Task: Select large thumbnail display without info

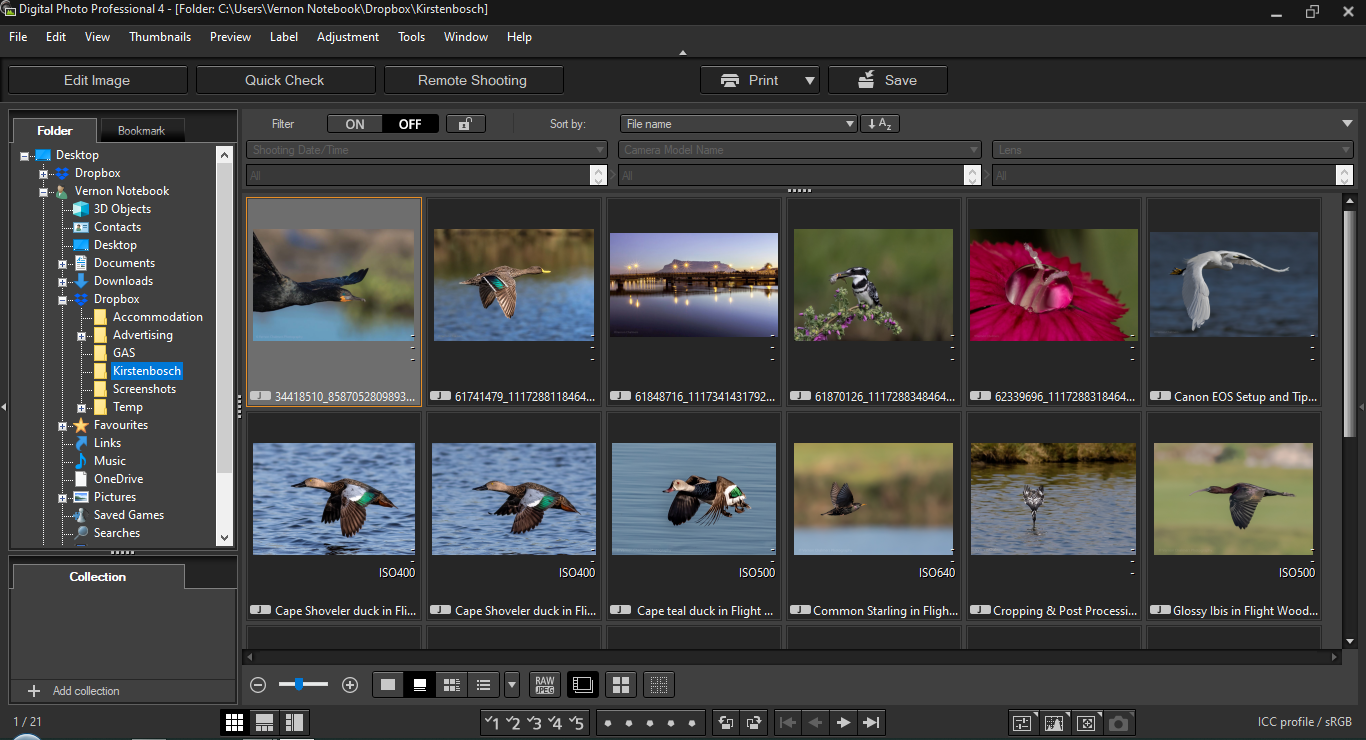Action: click(389, 685)
